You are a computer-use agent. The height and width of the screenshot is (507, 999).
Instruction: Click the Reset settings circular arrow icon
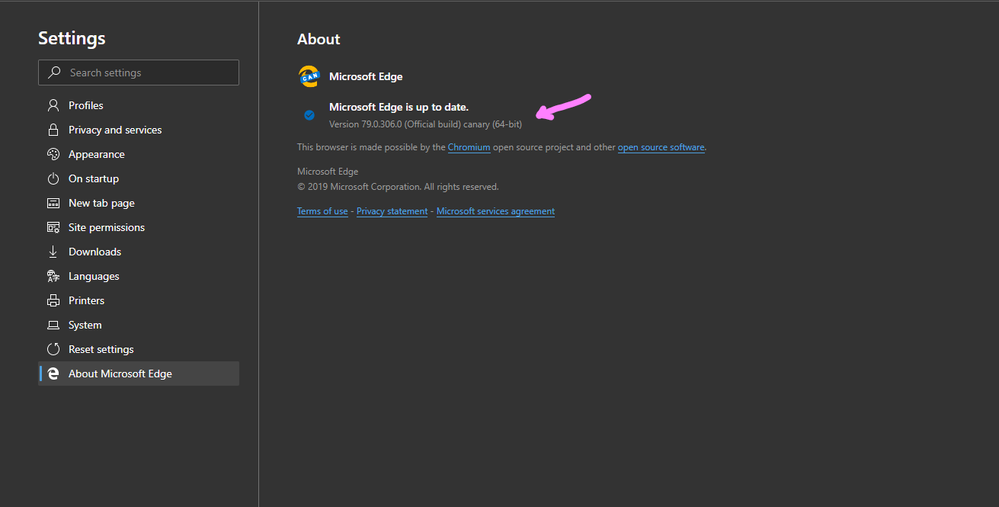pyautogui.click(x=54, y=349)
